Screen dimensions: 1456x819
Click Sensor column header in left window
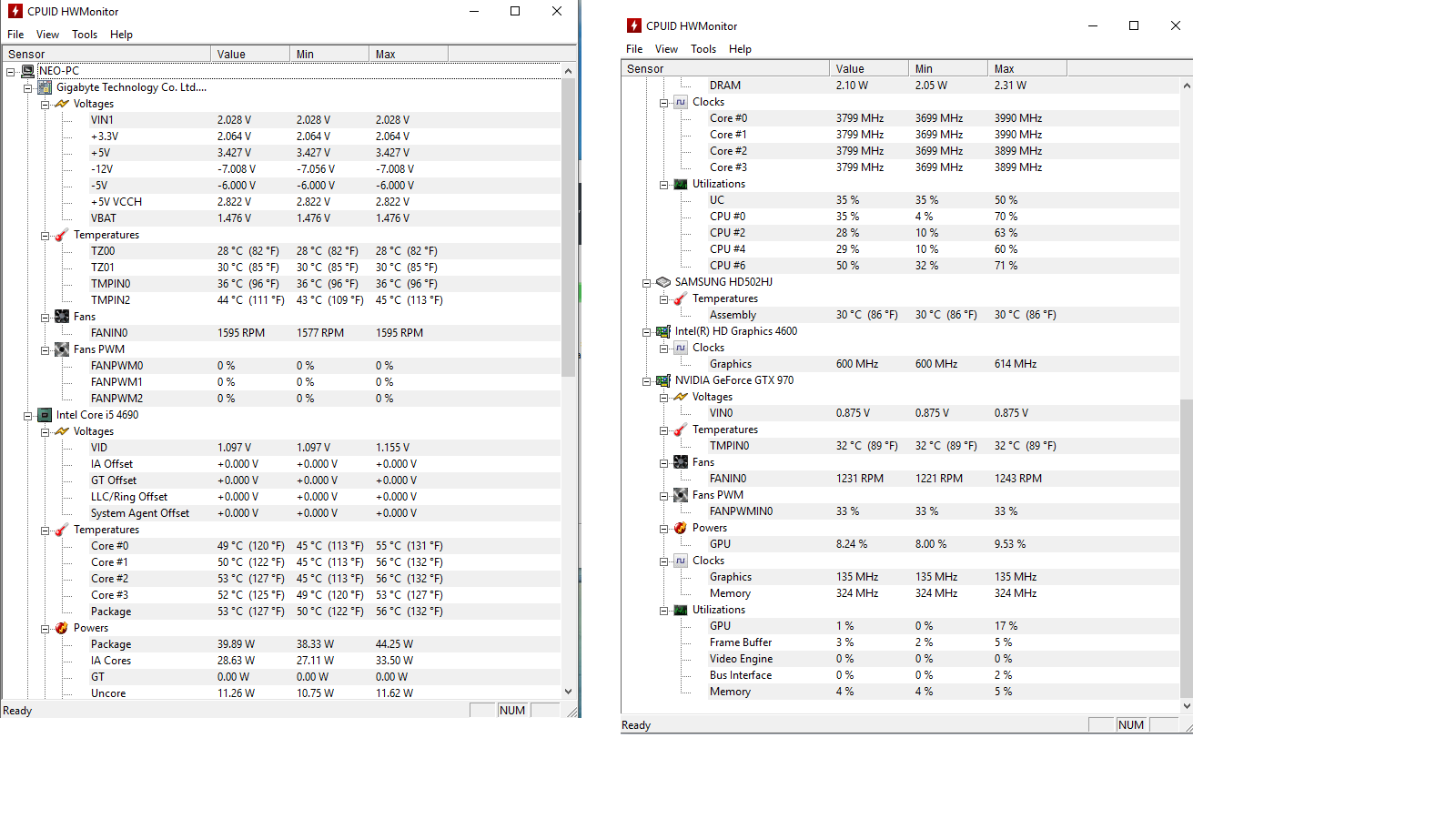pos(106,55)
